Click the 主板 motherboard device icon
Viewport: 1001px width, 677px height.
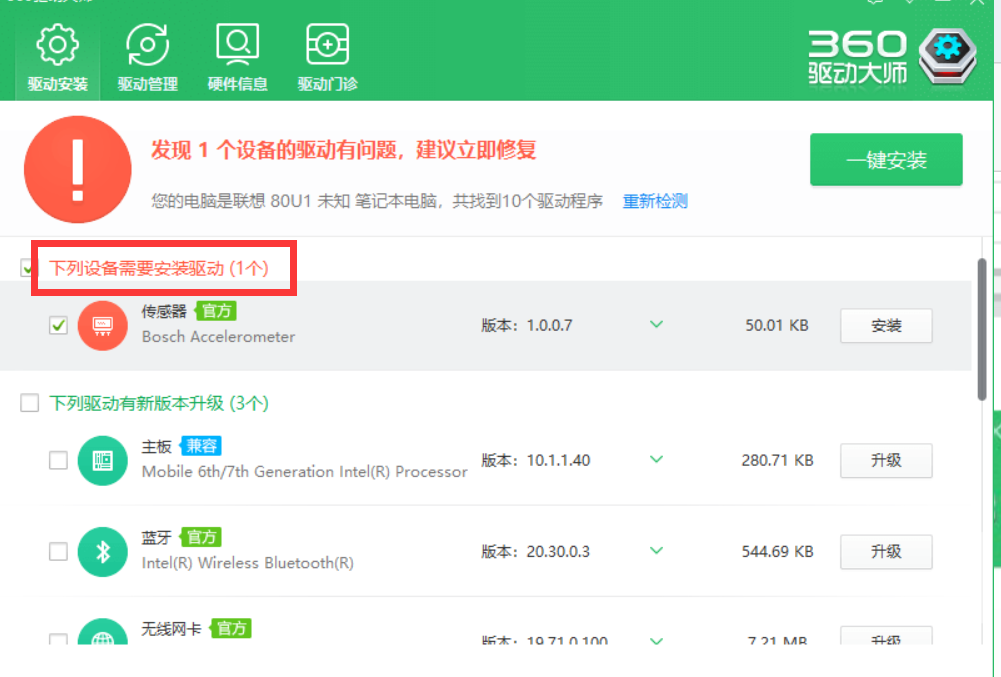pyautogui.click(x=103, y=460)
